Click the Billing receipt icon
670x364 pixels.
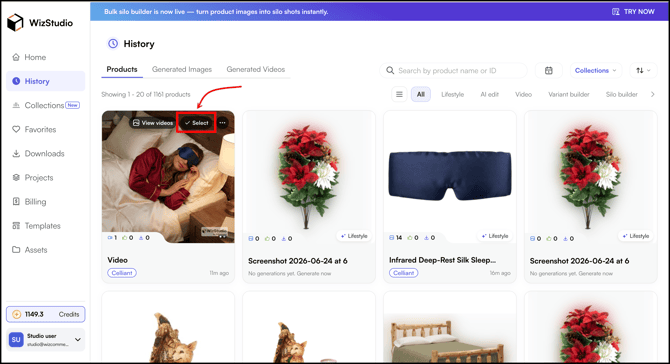[16, 201]
